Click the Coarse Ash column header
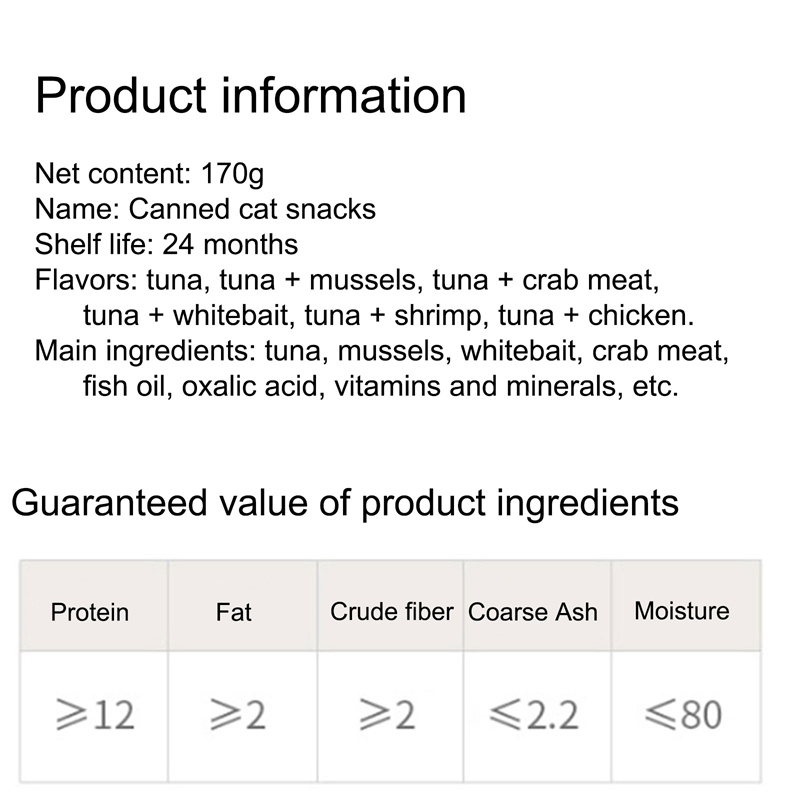The height and width of the screenshot is (800, 800). [532, 612]
